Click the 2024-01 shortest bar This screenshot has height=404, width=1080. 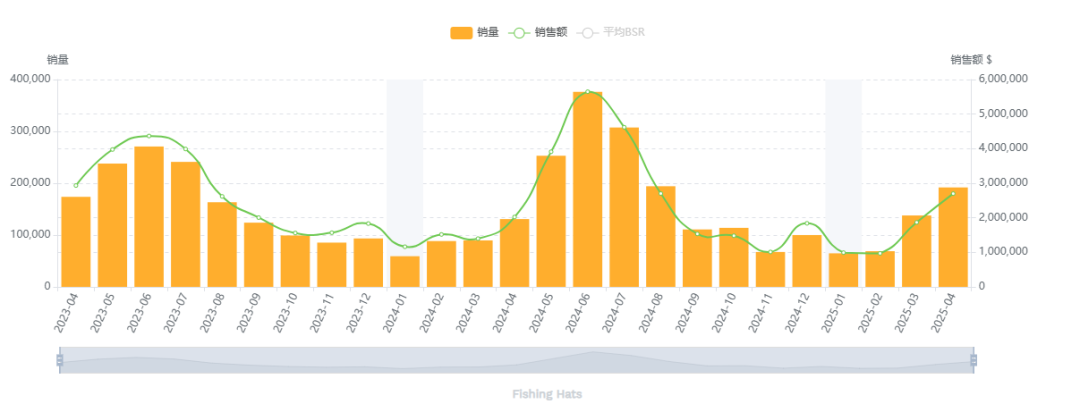[405, 272]
